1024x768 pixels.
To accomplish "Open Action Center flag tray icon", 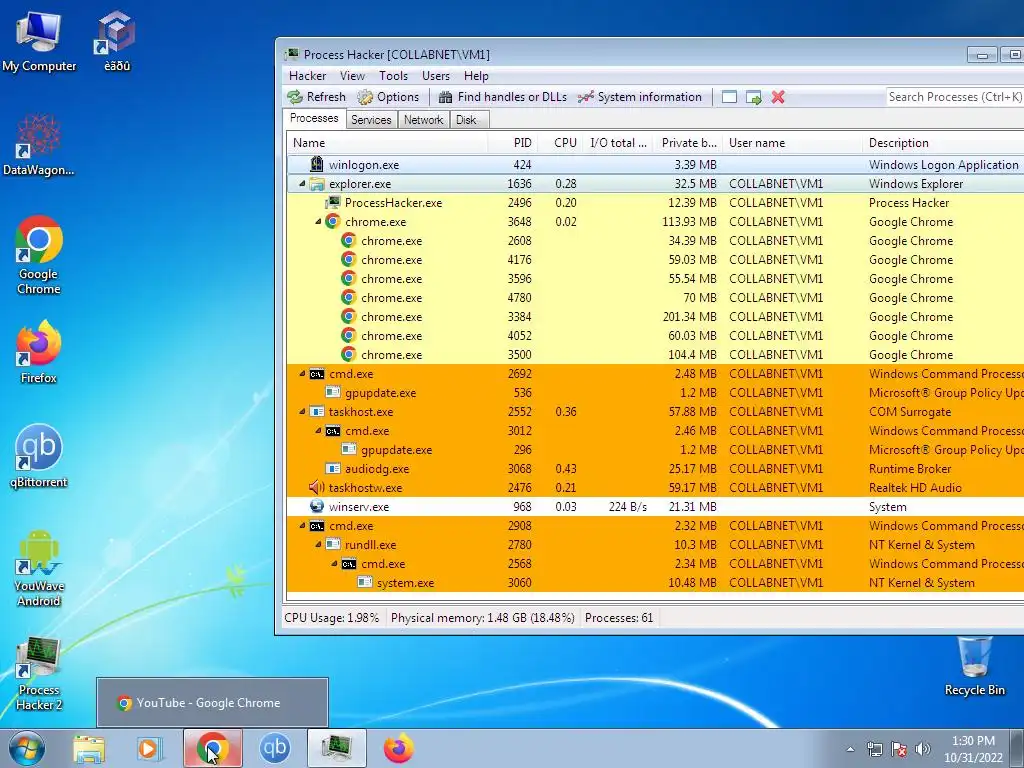I will [899, 749].
